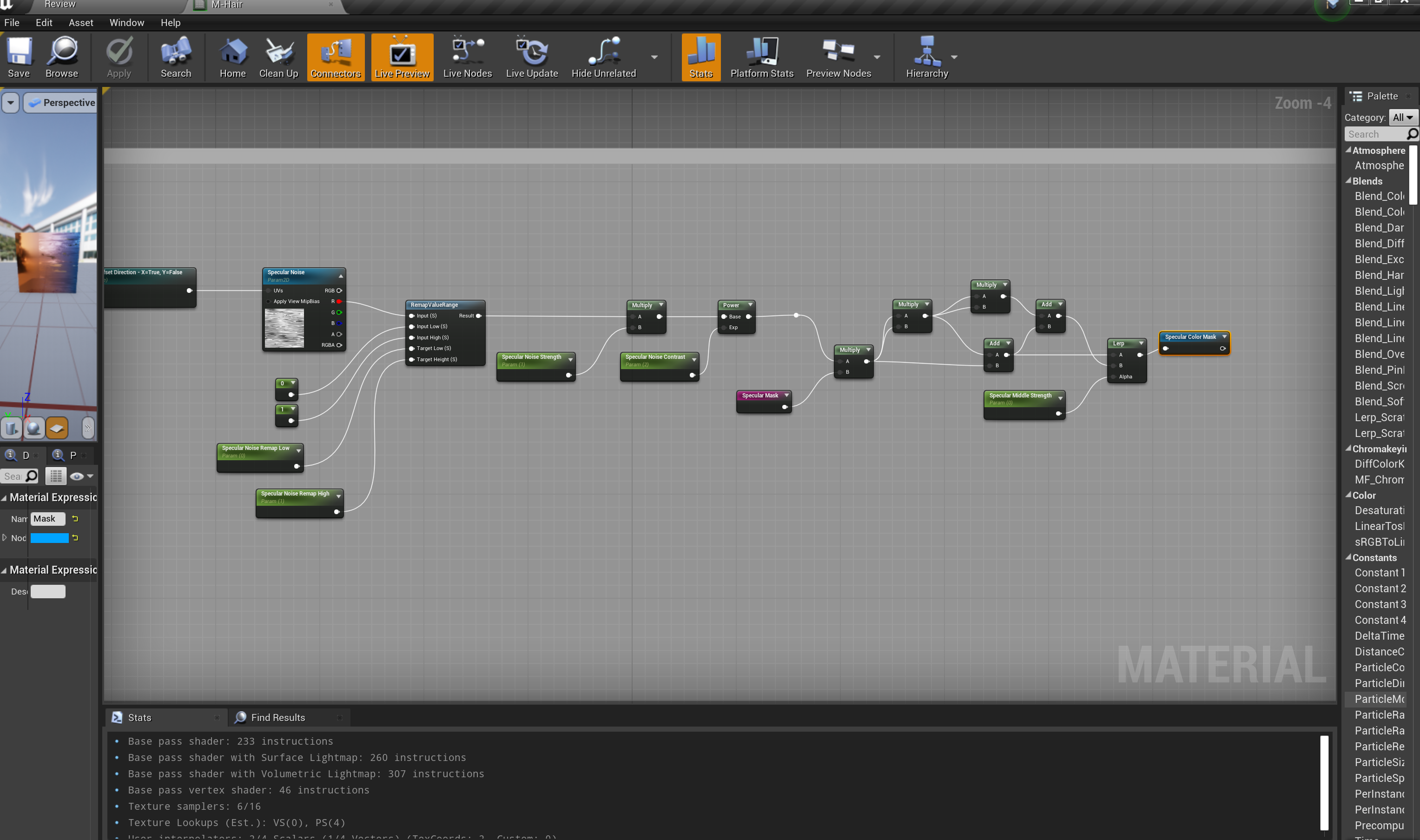This screenshot has width=1420, height=840.
Task: Toggle Platform Stats
Action: pos(762,57)
